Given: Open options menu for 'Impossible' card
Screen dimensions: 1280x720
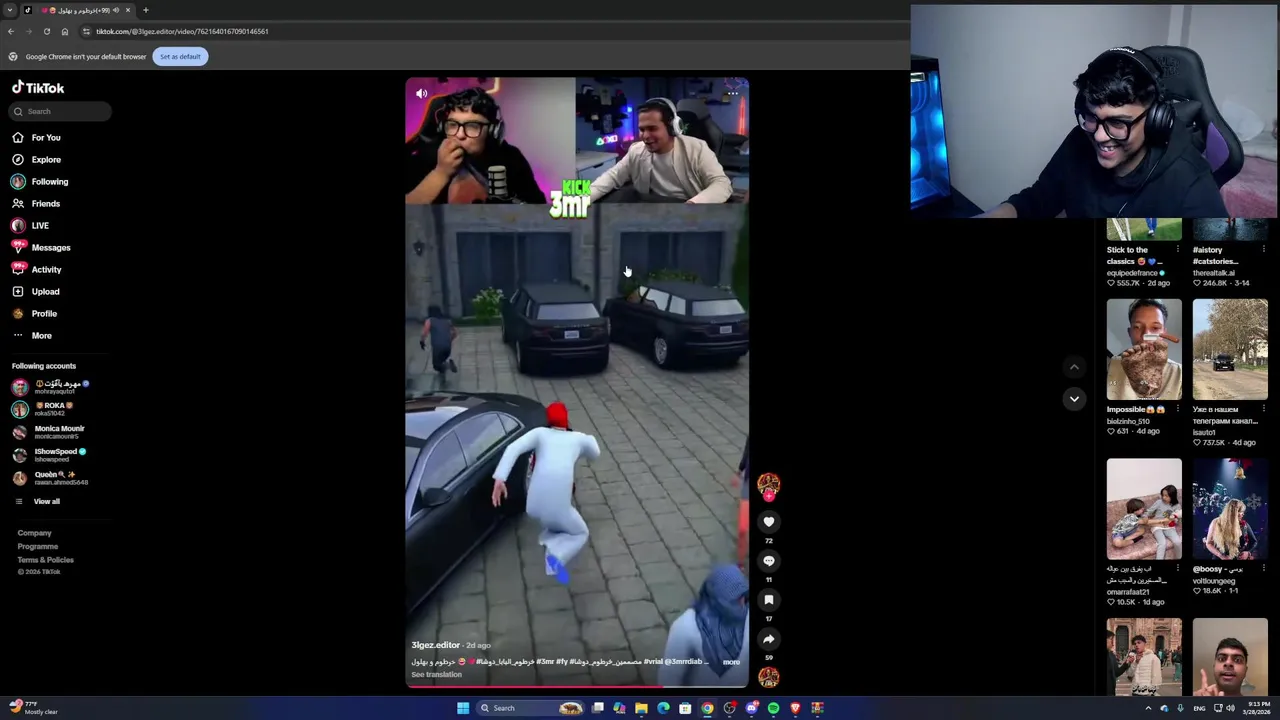Looking at the screenshot, I should [x=1177, y=409].
